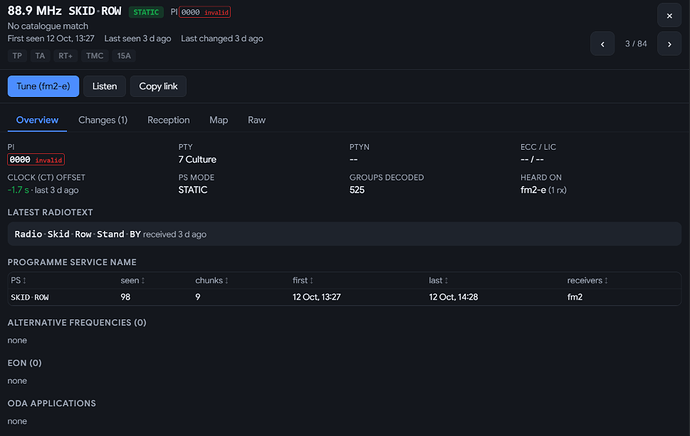The image size is (690, 436).
Task: Close the station detail panel
Action: click(x=669, y=16)
